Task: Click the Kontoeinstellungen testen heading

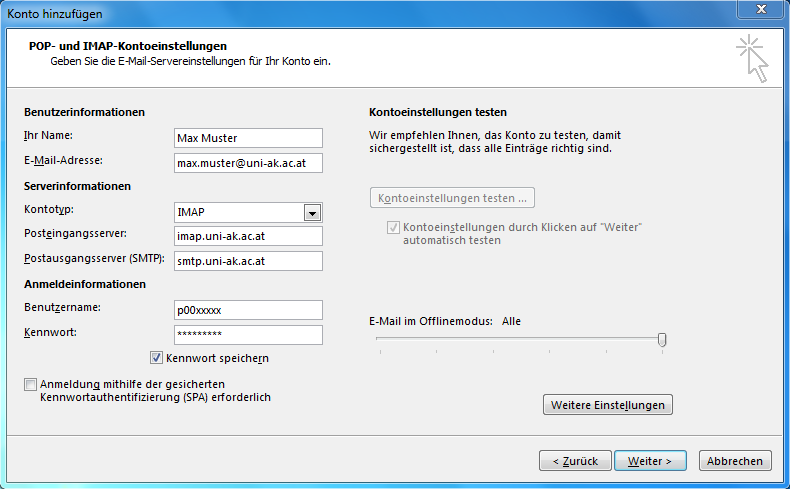Action: tap(438, 112)
